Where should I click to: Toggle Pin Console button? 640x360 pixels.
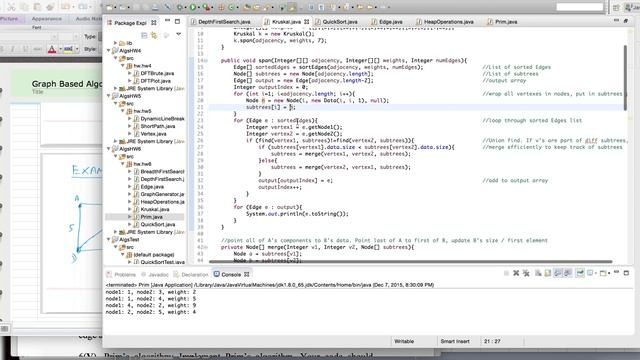coord(580,273)
